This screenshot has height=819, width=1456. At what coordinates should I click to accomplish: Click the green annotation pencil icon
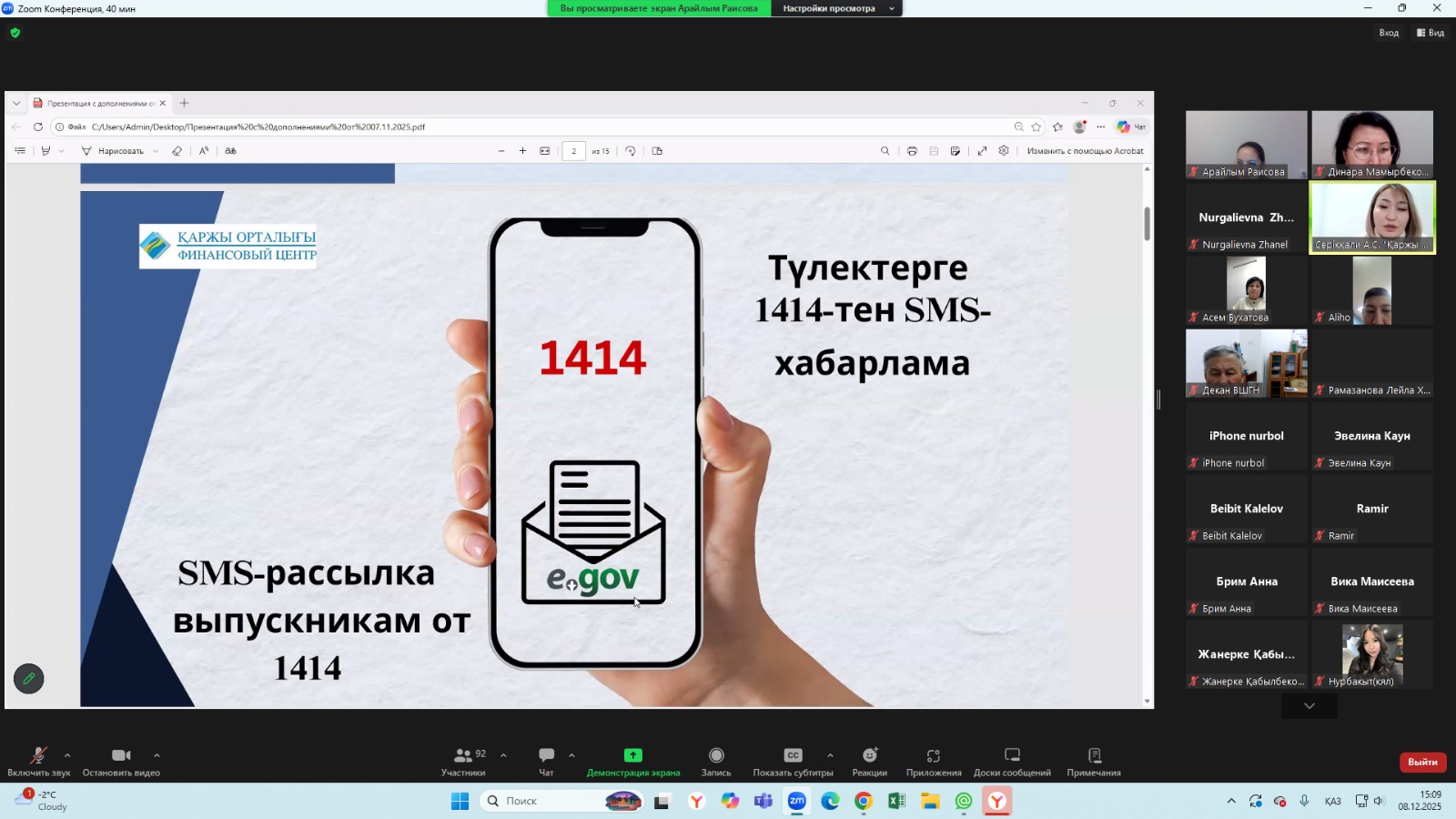point(29,679)
